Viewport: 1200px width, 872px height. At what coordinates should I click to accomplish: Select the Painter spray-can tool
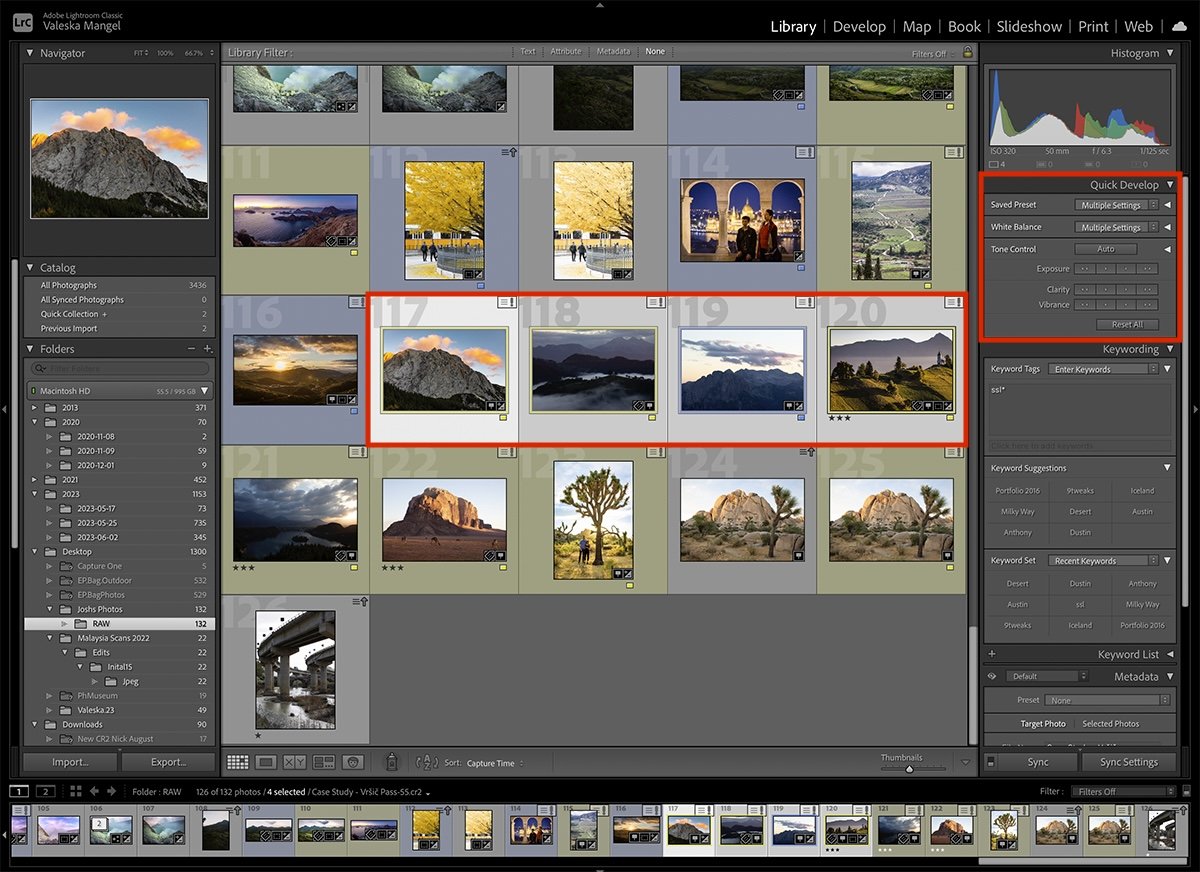pos(392,761)
